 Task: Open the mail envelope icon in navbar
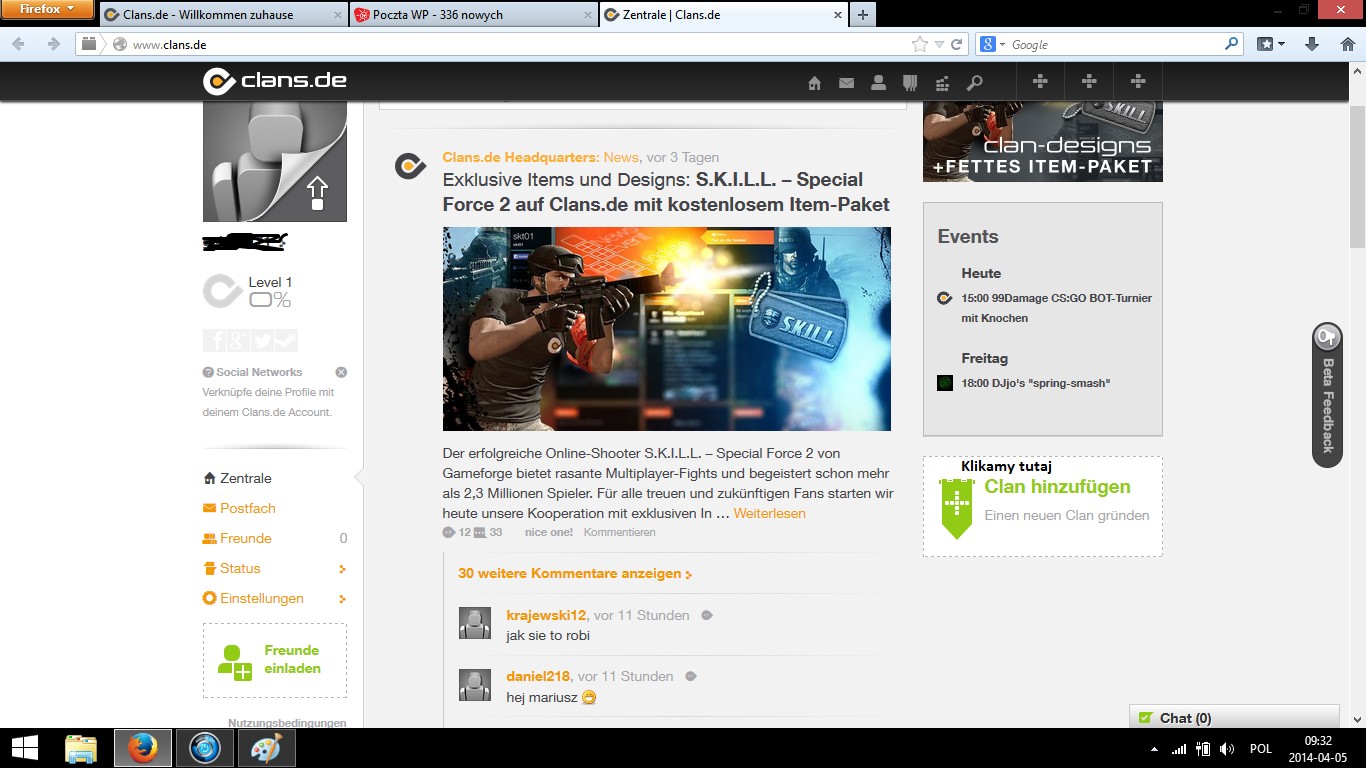pyautogui.click(x=846, y=83)
